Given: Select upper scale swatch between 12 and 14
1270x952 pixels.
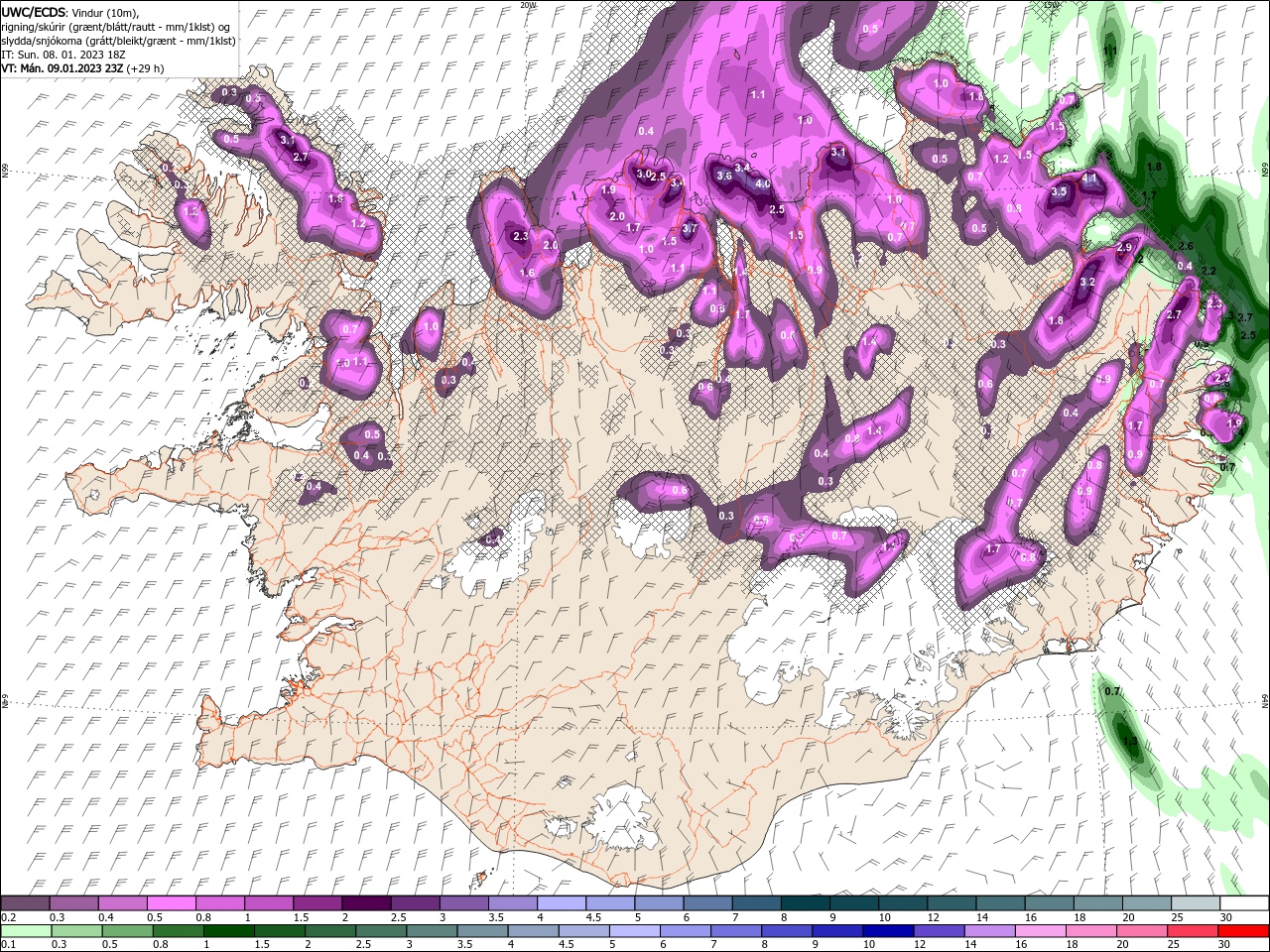Looking at the screenshot, I should 950,903.
